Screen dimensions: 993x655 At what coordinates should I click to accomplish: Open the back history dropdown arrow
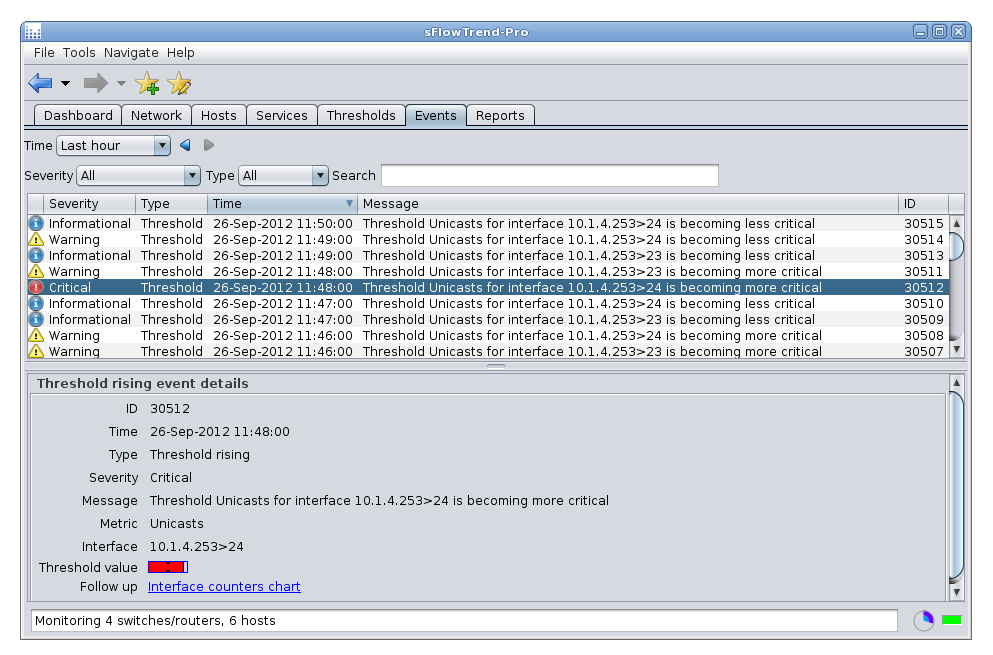tap(66, 84)
